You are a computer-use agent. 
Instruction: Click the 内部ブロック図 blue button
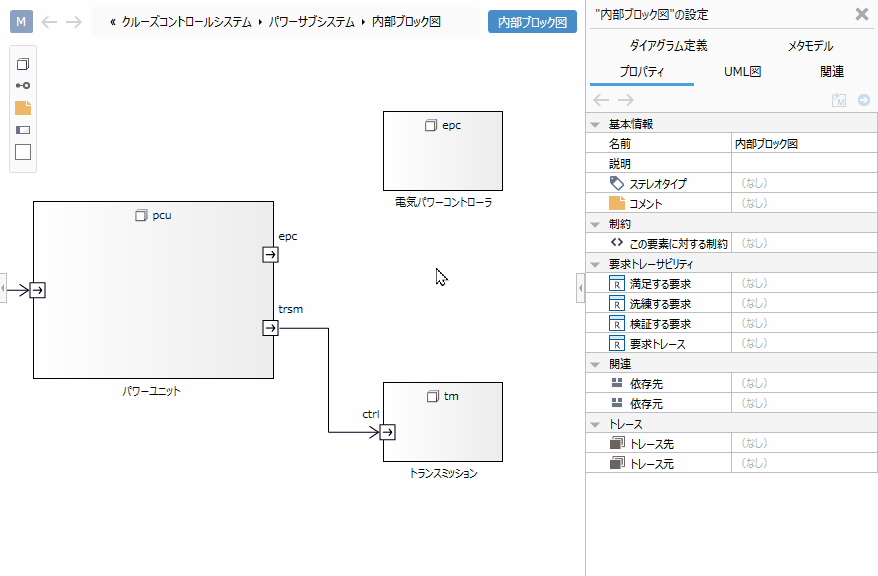tap(532, 22)
